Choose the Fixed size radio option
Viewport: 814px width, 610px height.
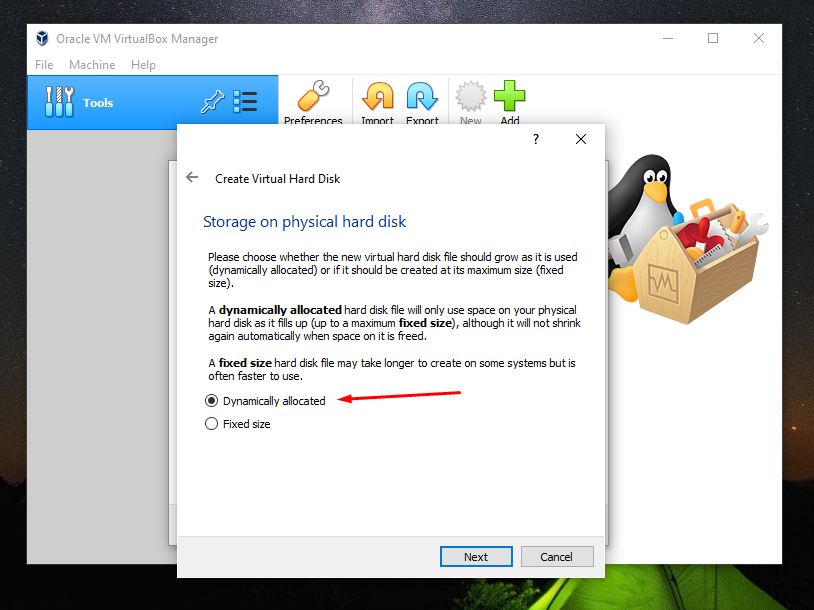tap(211, 424)
